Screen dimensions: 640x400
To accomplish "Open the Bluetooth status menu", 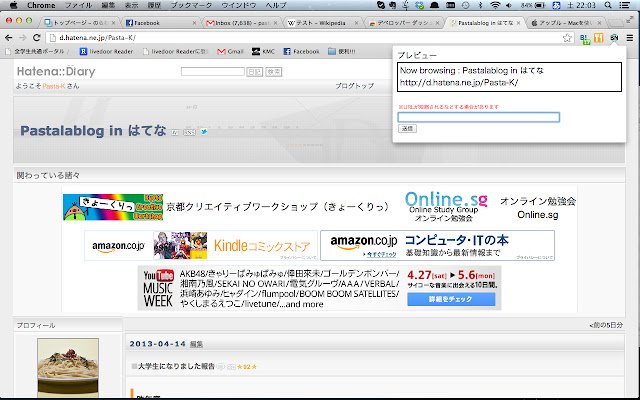I will tap(480, 5).
